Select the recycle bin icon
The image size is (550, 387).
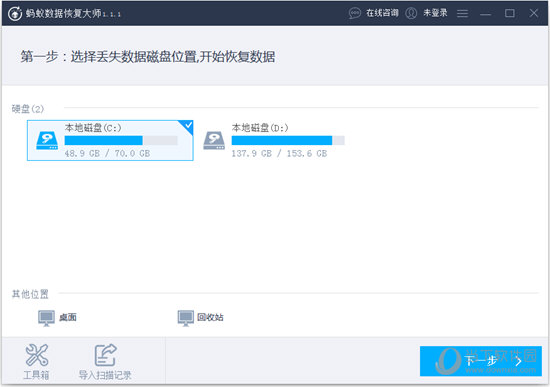tap(186, 318)
